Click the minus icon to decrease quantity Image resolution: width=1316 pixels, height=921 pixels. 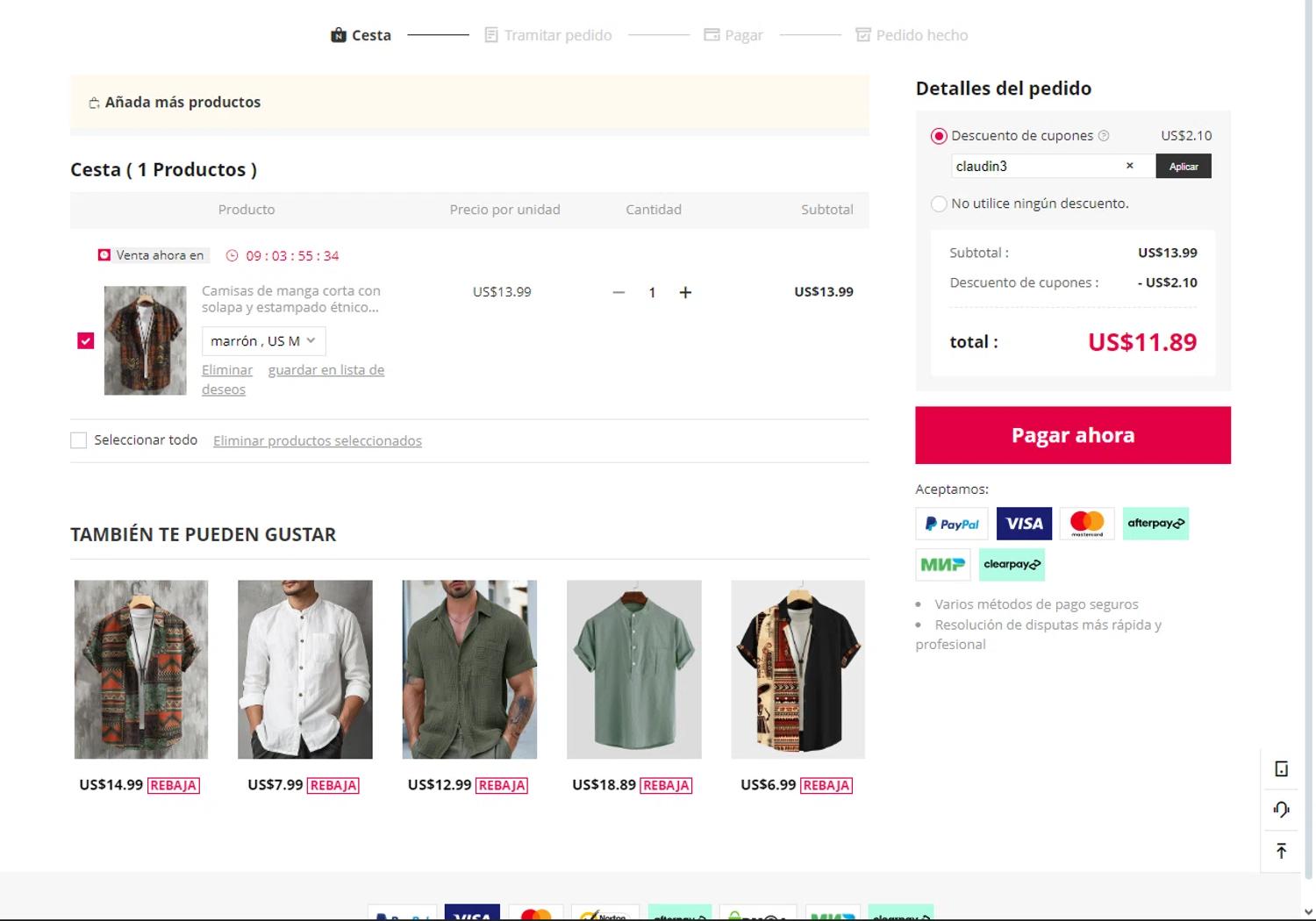click(619, 292)
